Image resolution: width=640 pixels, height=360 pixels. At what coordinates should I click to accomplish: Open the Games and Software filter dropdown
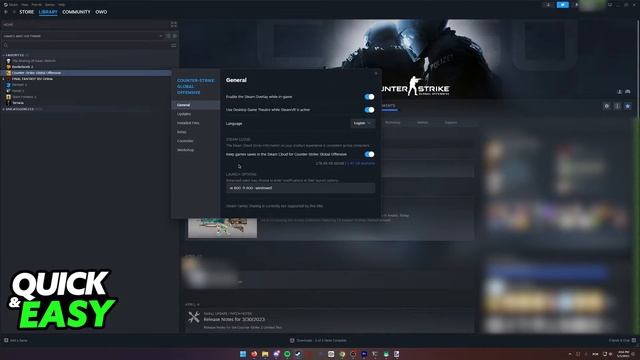[82, 36]
